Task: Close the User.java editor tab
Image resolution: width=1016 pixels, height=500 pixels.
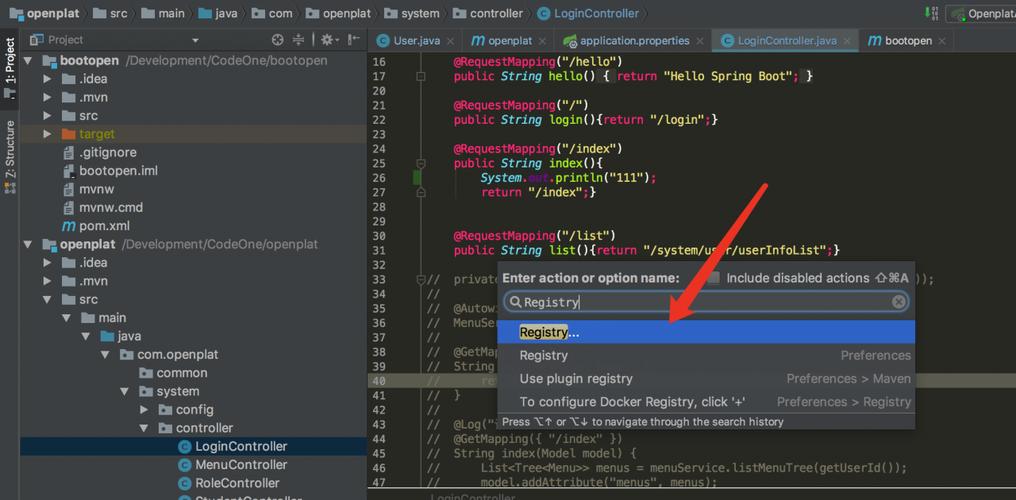Action: pyautogui.click(x=451, y=41)
